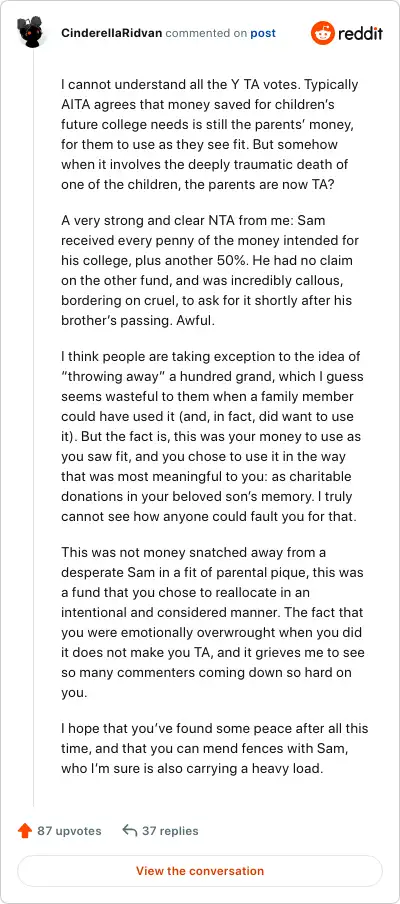Click the 'View the conversation' button

[x=200, y=871]
